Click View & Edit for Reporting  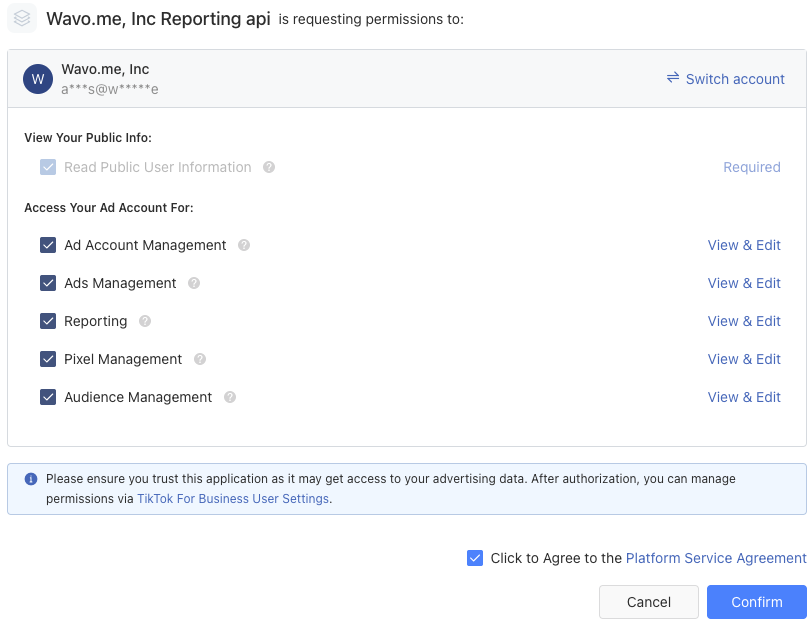pyautogui.click(x=744, y=321)
